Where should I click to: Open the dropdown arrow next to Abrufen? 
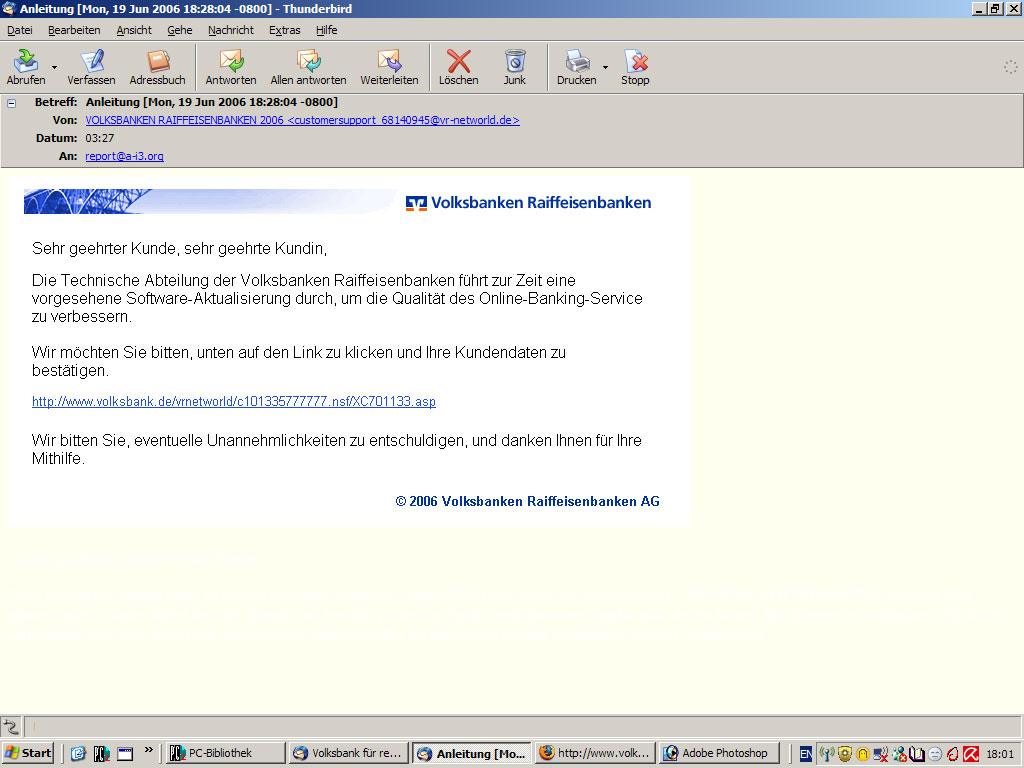54,67
